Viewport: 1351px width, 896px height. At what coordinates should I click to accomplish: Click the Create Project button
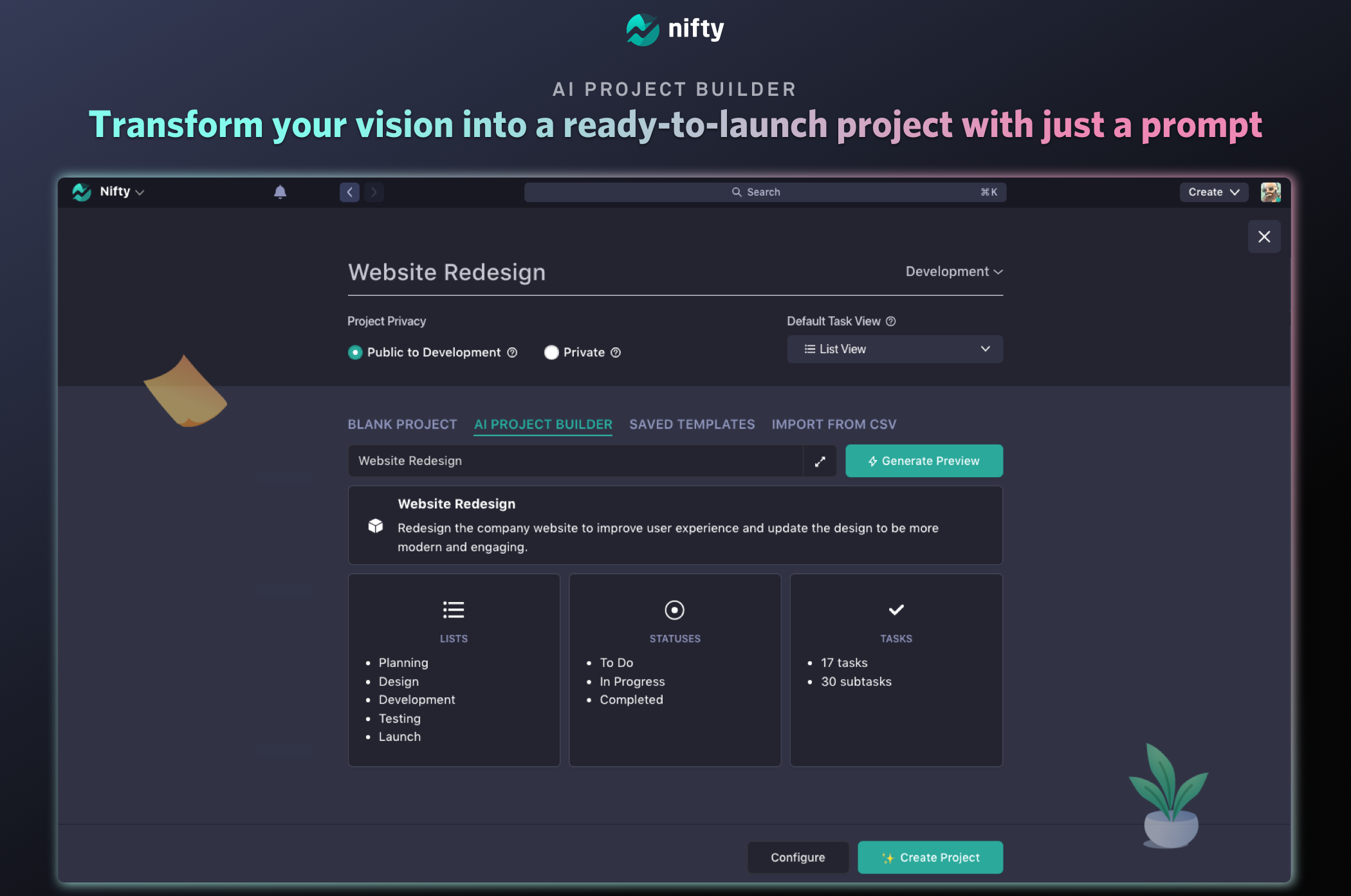pyautogui.click(x=930, y=857)
